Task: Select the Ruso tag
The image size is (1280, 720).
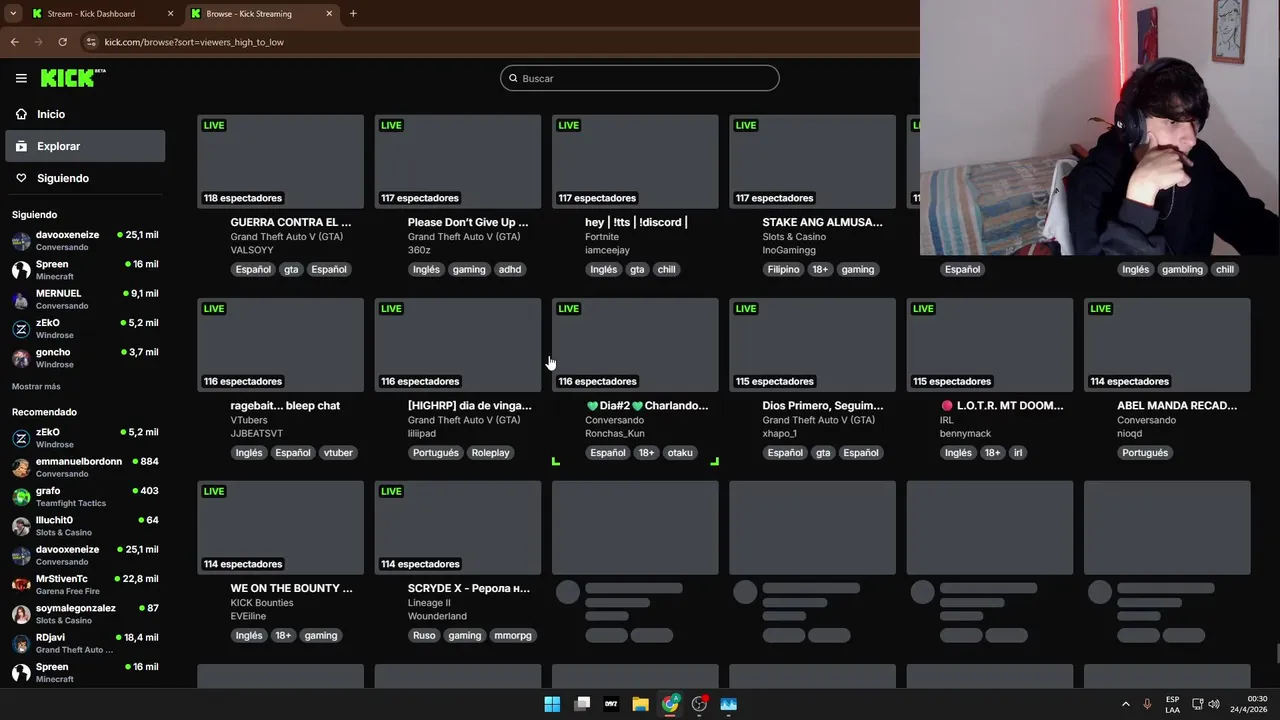Action: [424, 635]
